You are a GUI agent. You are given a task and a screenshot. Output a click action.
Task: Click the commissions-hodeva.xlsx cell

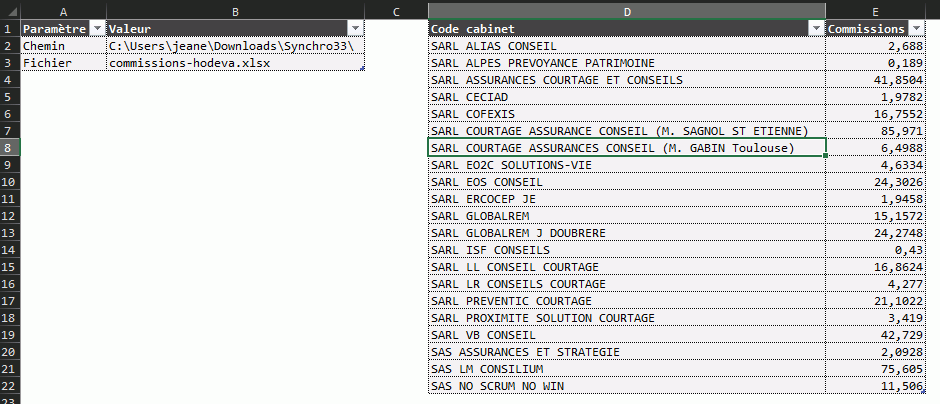pyautogui.click(x=235, y=63)
